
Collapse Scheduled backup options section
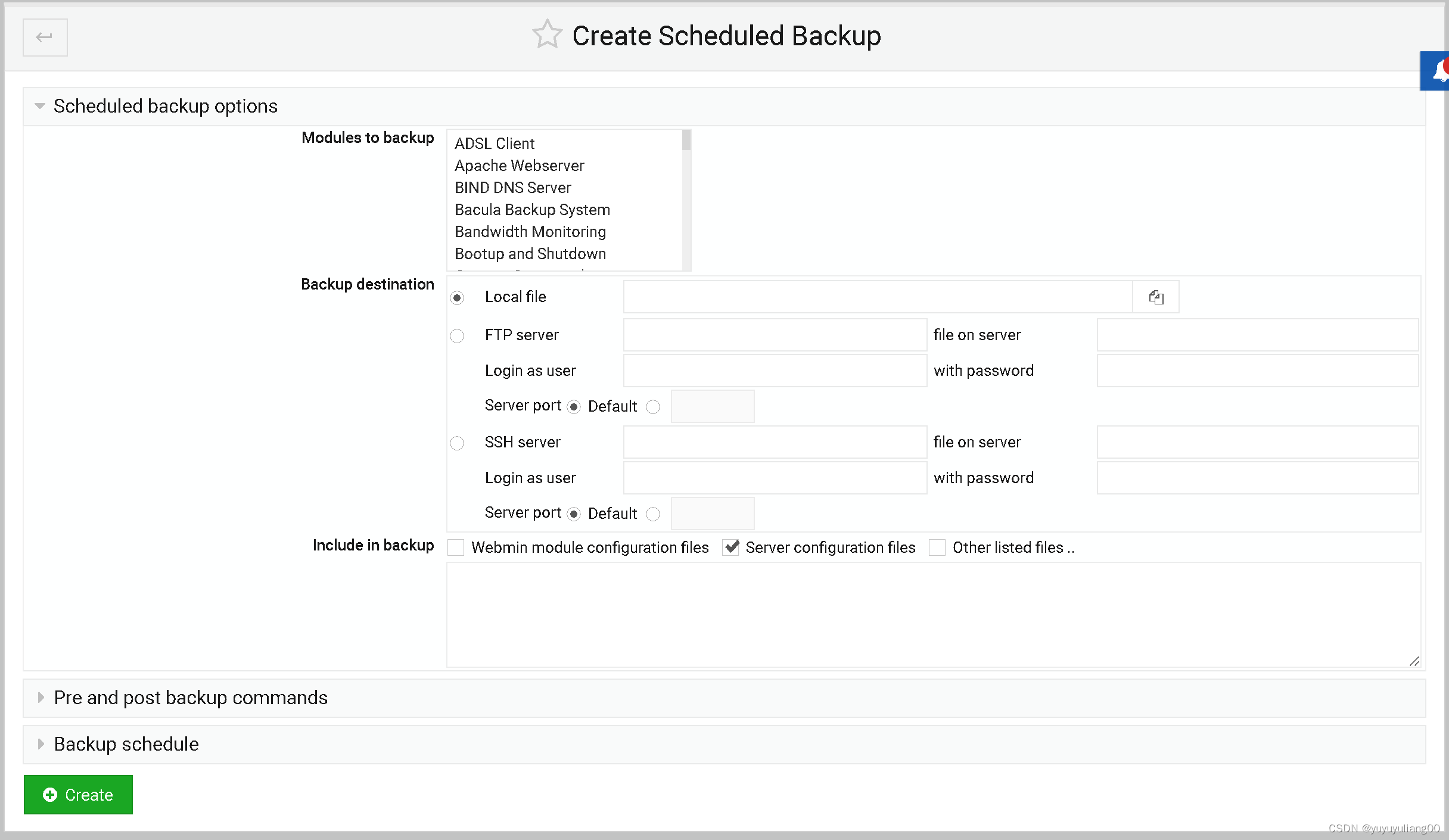click(x=165, y=106)
